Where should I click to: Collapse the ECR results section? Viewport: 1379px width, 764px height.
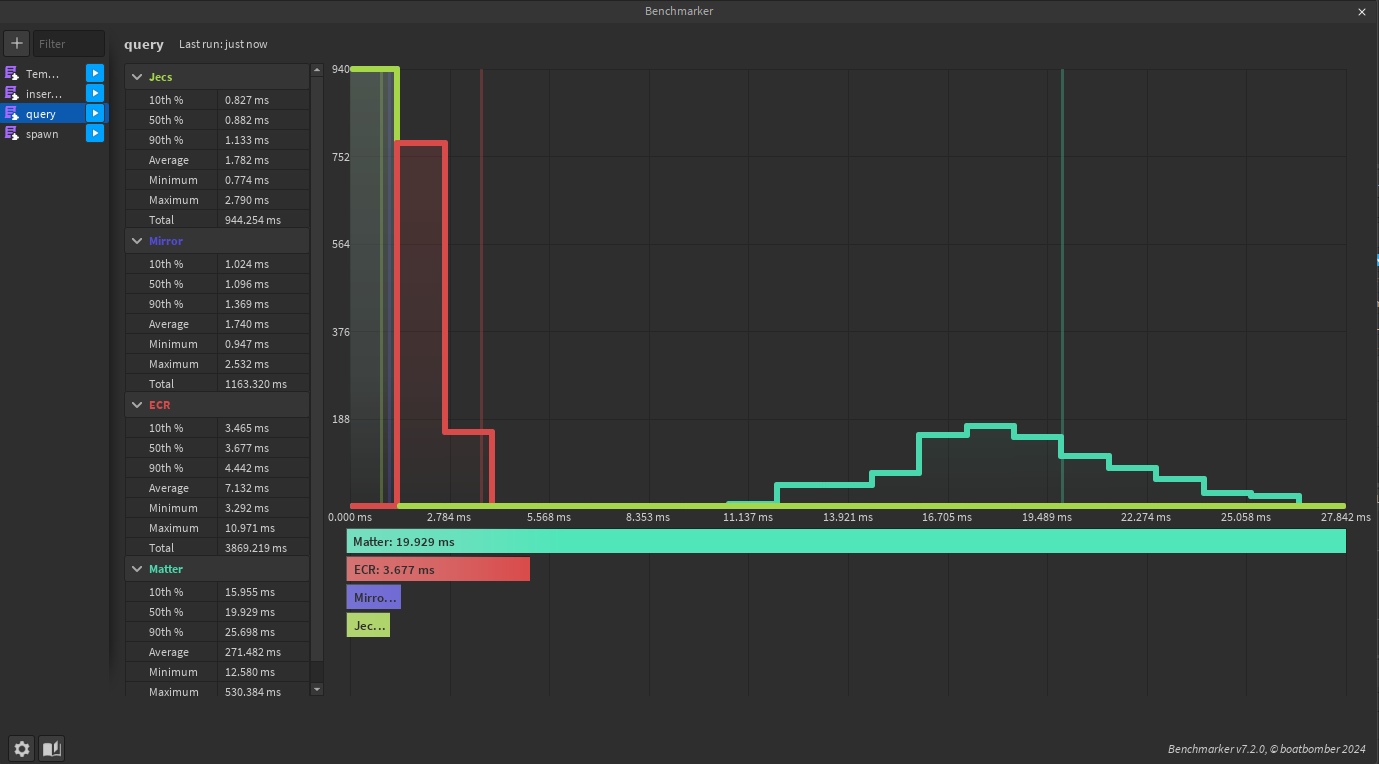click(137, 405)
